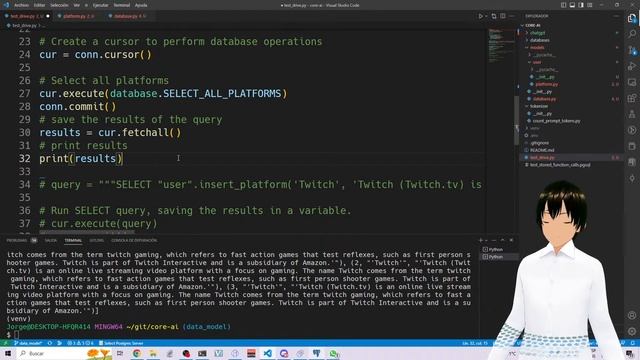Switch to the Consola de depuración tab
Viewport: 640px width, 360px height.
[x=134, y=240]
